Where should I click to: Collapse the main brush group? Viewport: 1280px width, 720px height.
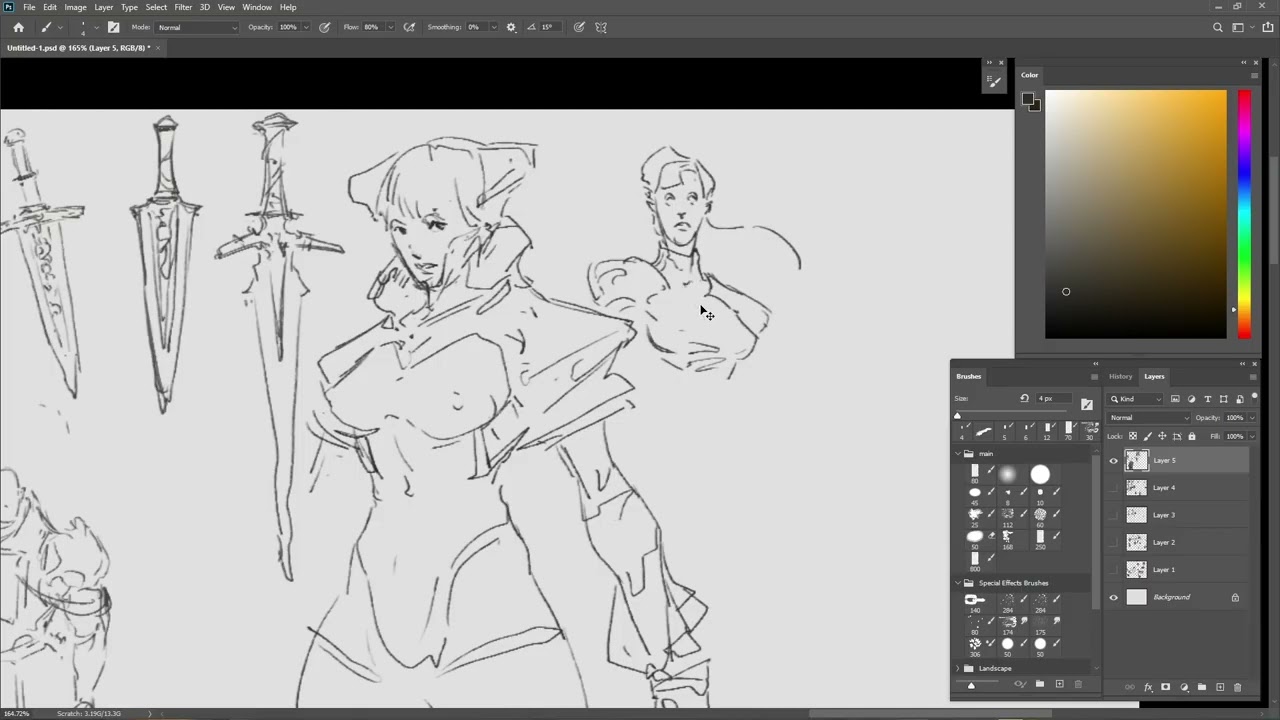click(x=958, y=453)
